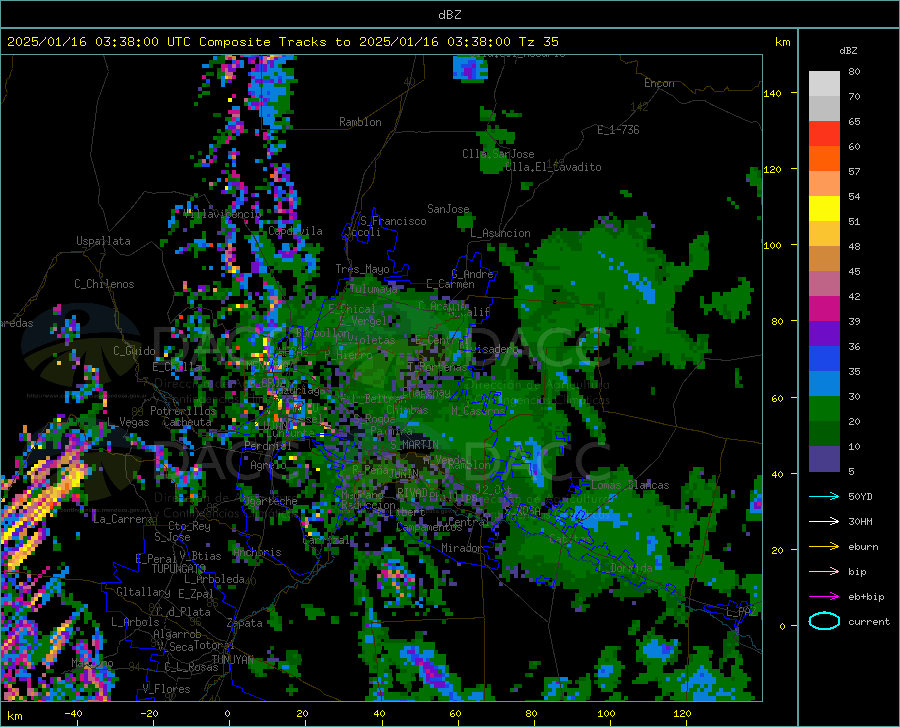Click the cyan 50YD arrow legend icon
Image resolution: width=900 pixels, height=727 pixels.
point(824,496)
